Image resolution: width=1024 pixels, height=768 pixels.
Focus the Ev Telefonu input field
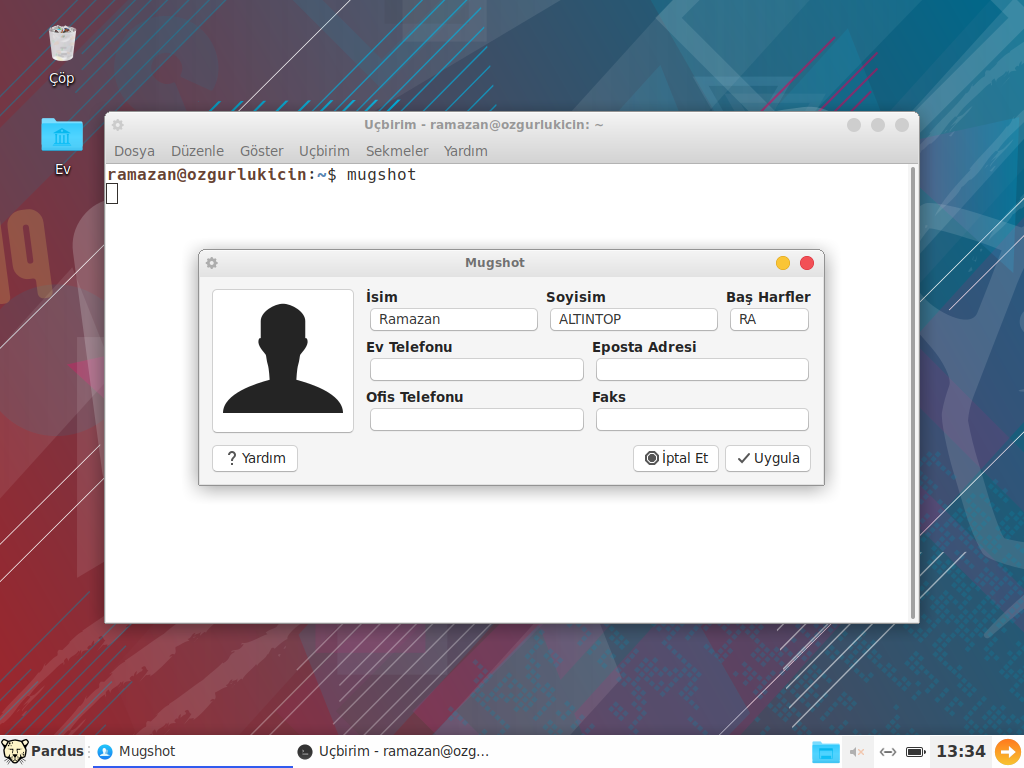point(477,370)
